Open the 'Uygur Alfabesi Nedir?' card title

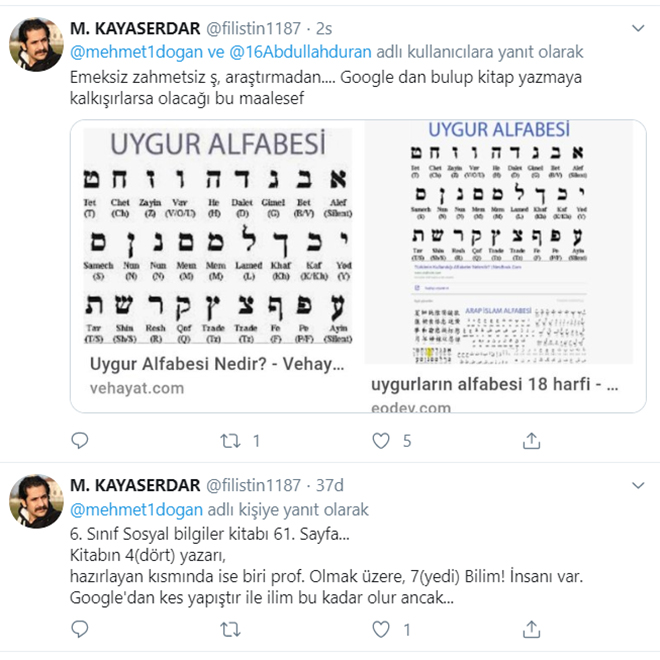pos(217,364)
